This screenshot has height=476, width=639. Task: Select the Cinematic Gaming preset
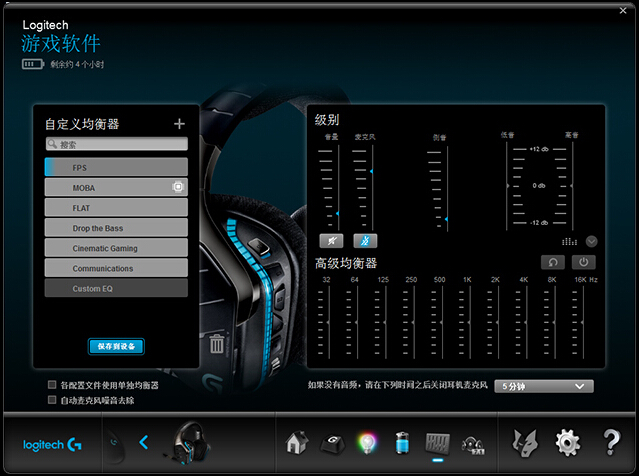tap(116, 248)
